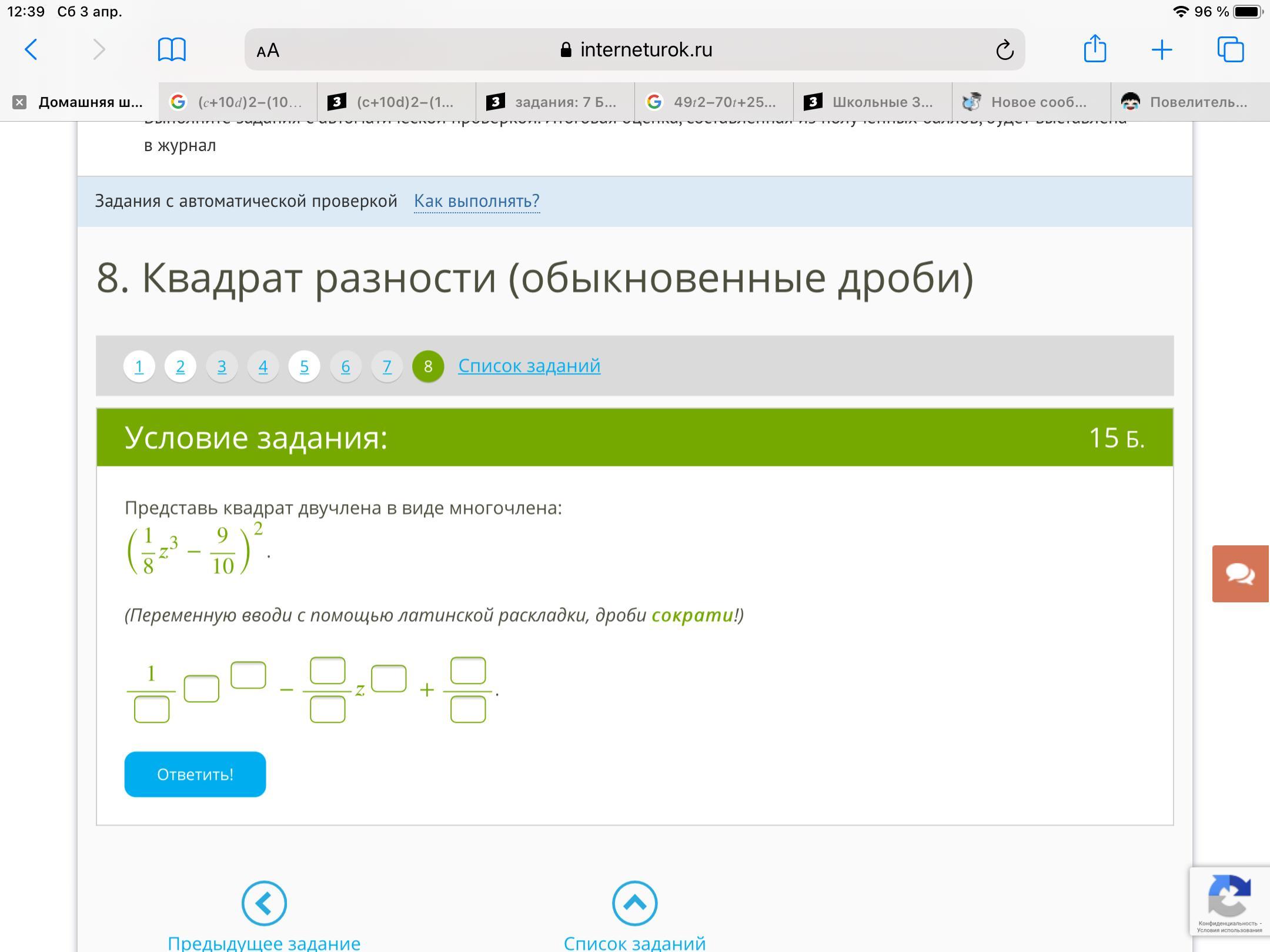Switch to the Новое сооб... tab
The image size is (1270, 952).
pos(1031,102)
